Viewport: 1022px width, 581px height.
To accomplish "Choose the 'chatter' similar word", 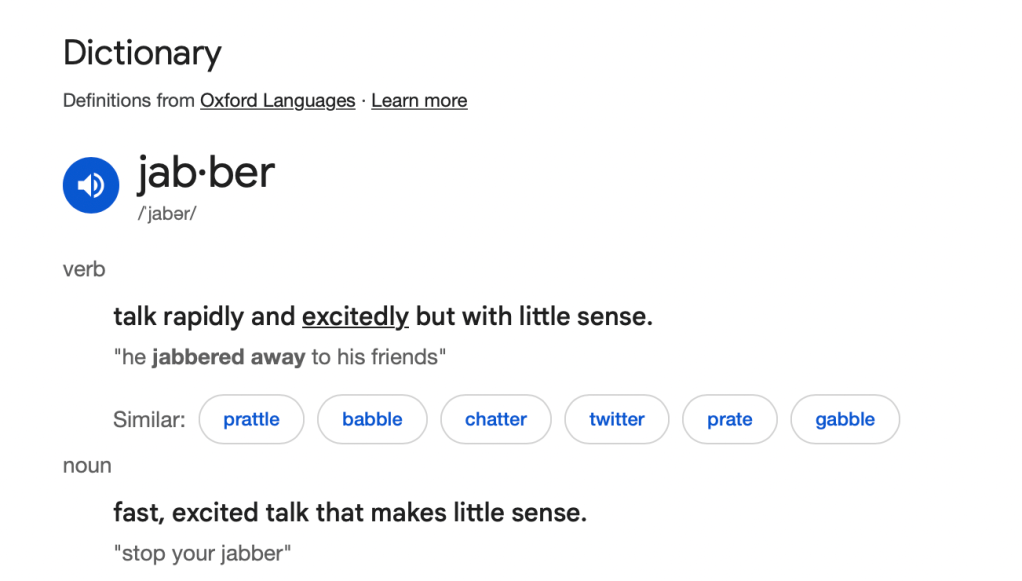I will tap(495, 420).
